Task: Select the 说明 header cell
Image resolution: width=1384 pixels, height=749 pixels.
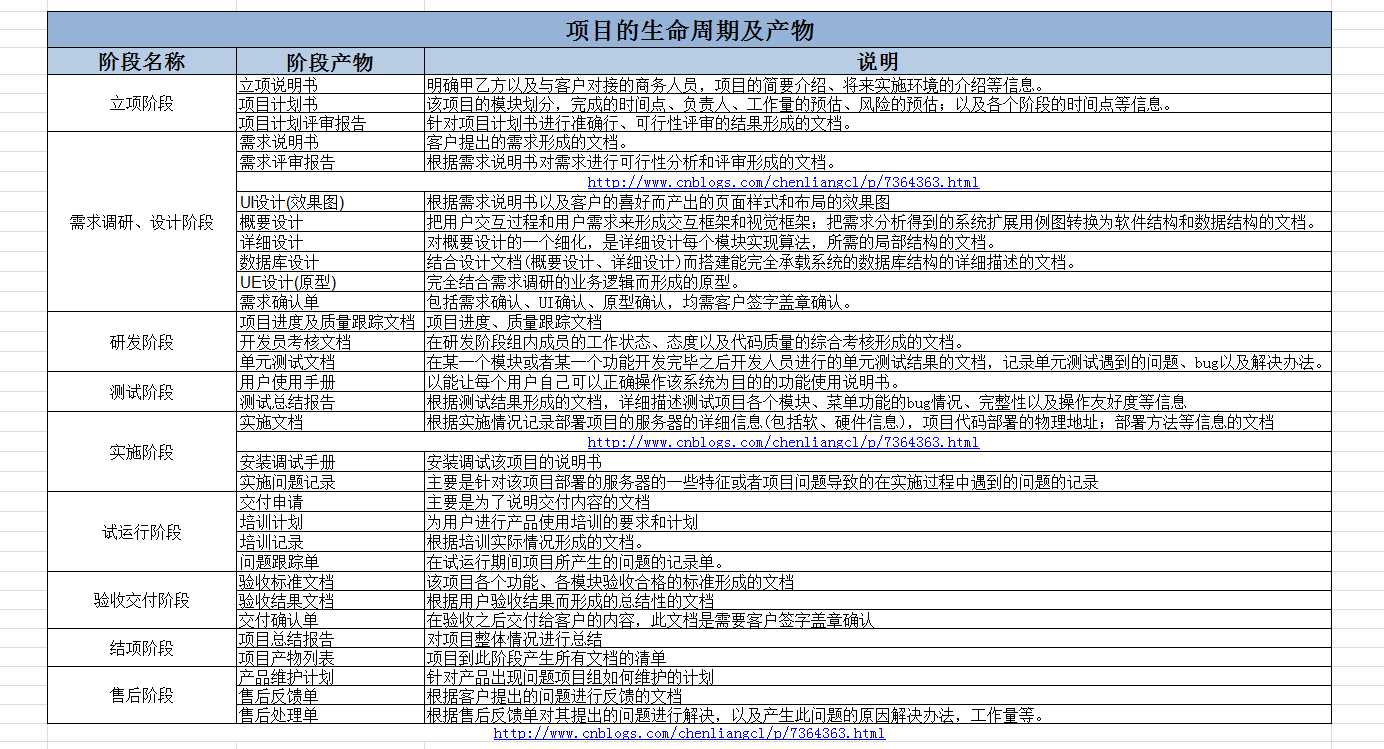Action: click(878, 61)
